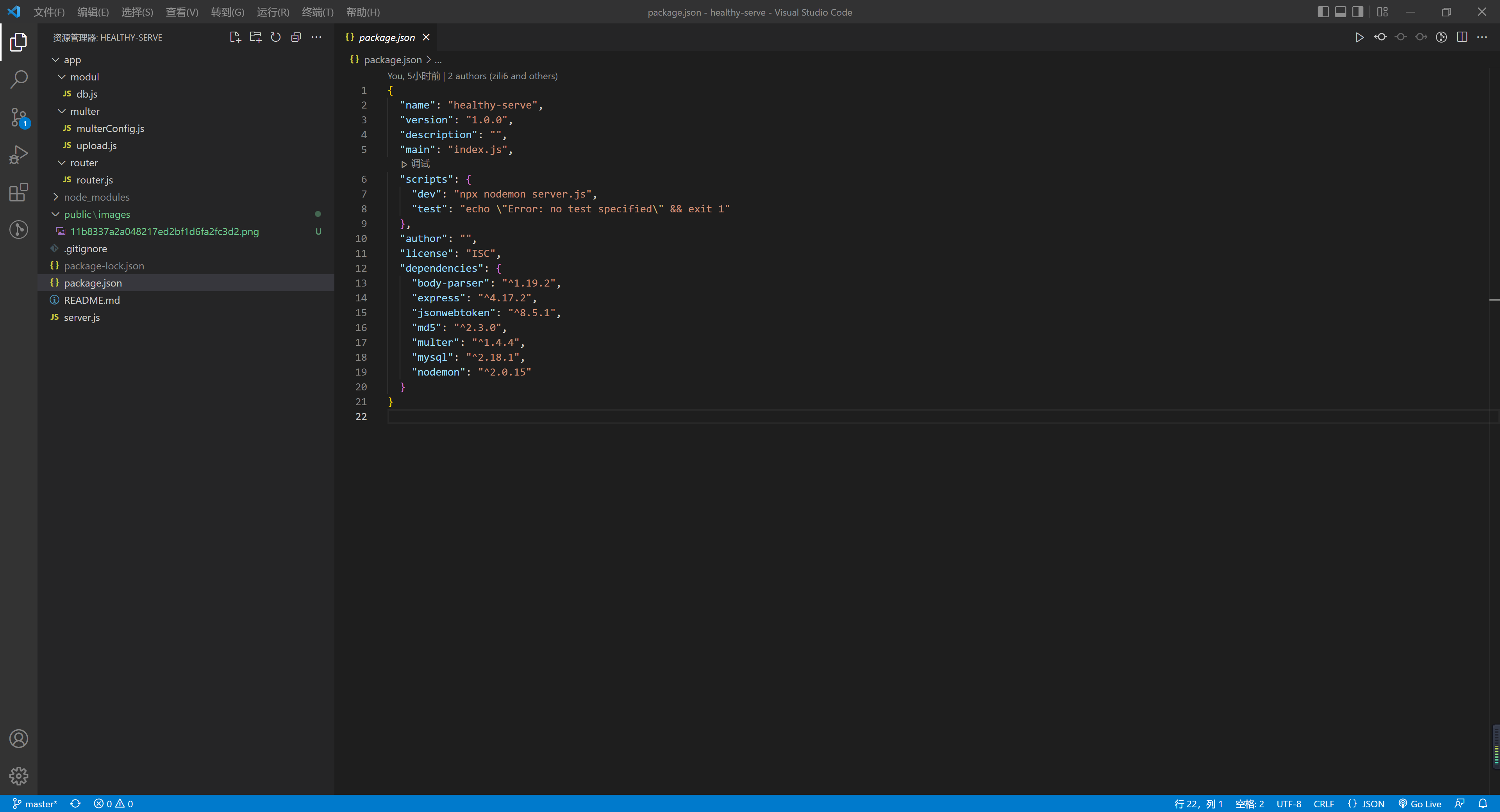Create a new file in Explorer
1500x812 pixels.
(235, 37)
